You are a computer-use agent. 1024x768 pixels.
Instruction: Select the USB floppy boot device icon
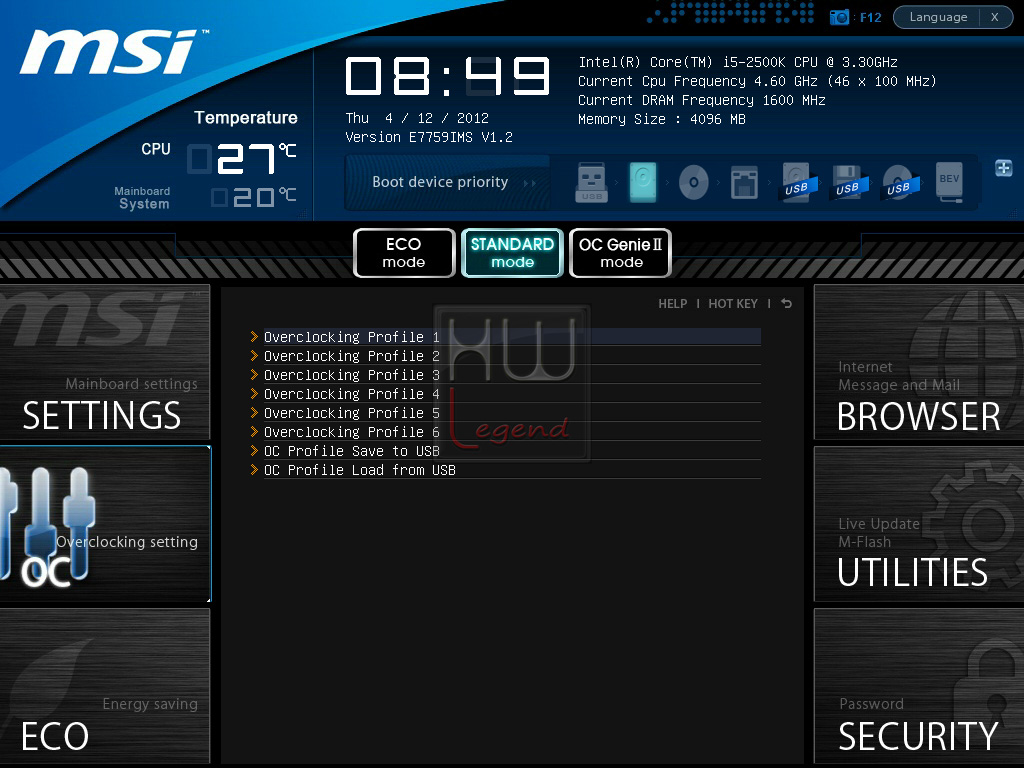pos(848,182)
